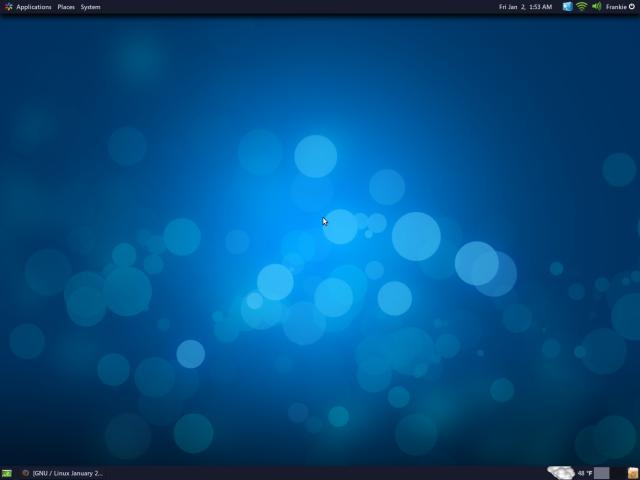Image resolution: width=640 pixels, height=480 pixels.
Task: Open the Frankie user menu
Action: pos(616,7)
